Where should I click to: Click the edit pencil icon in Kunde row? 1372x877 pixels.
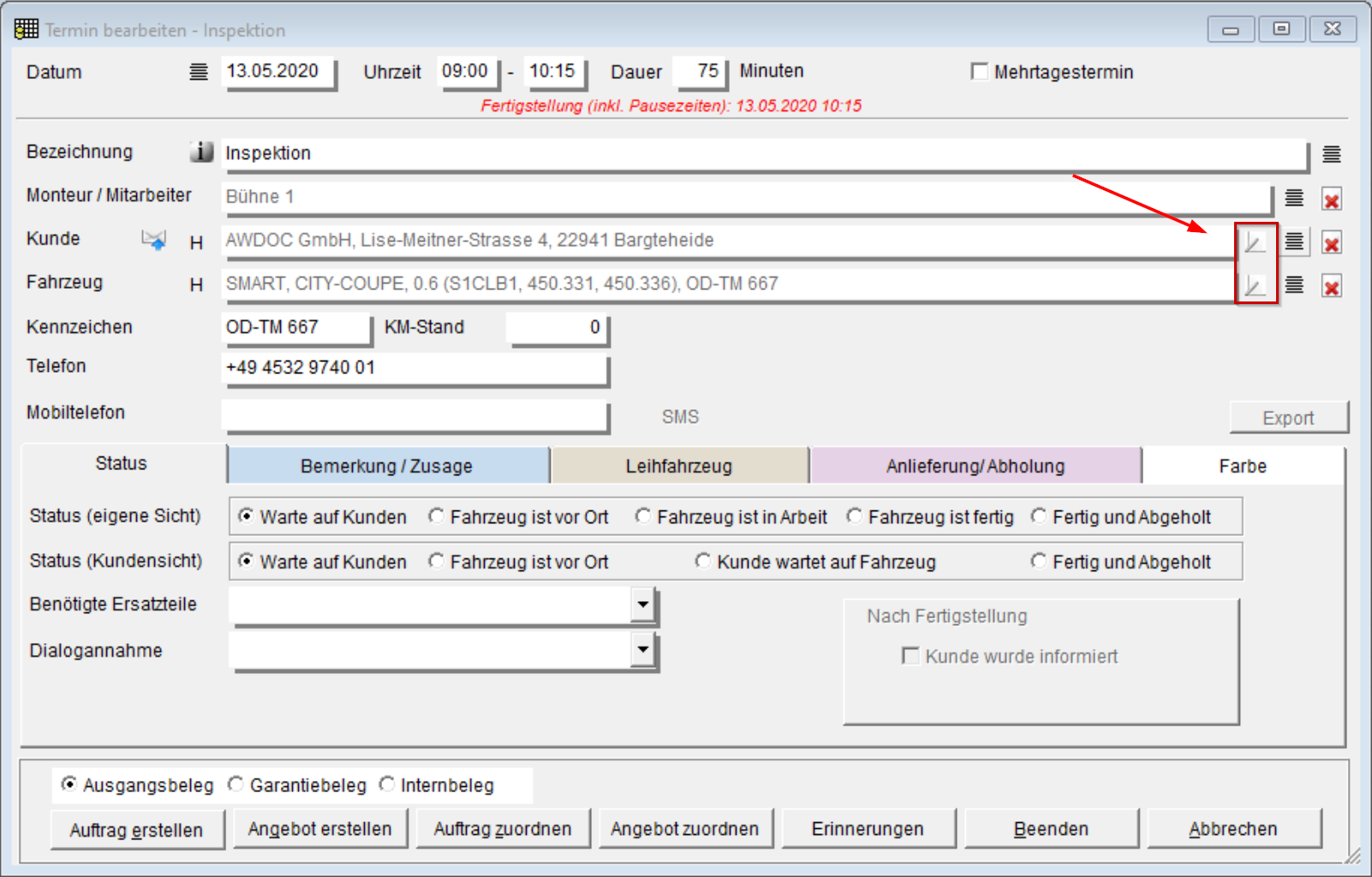pyautogui.click(x=1255, y=242)
